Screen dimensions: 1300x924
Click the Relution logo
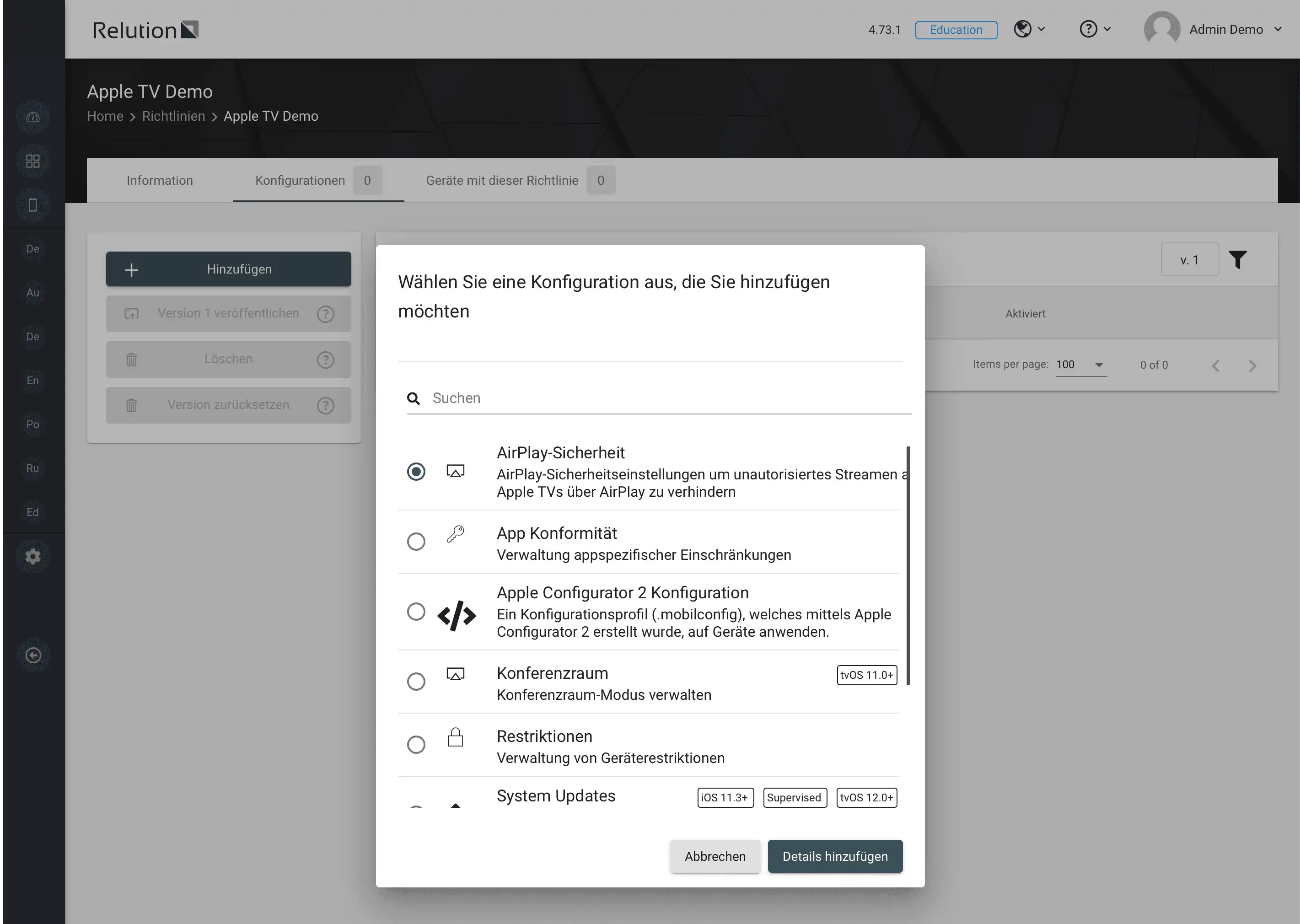(145, 30)
